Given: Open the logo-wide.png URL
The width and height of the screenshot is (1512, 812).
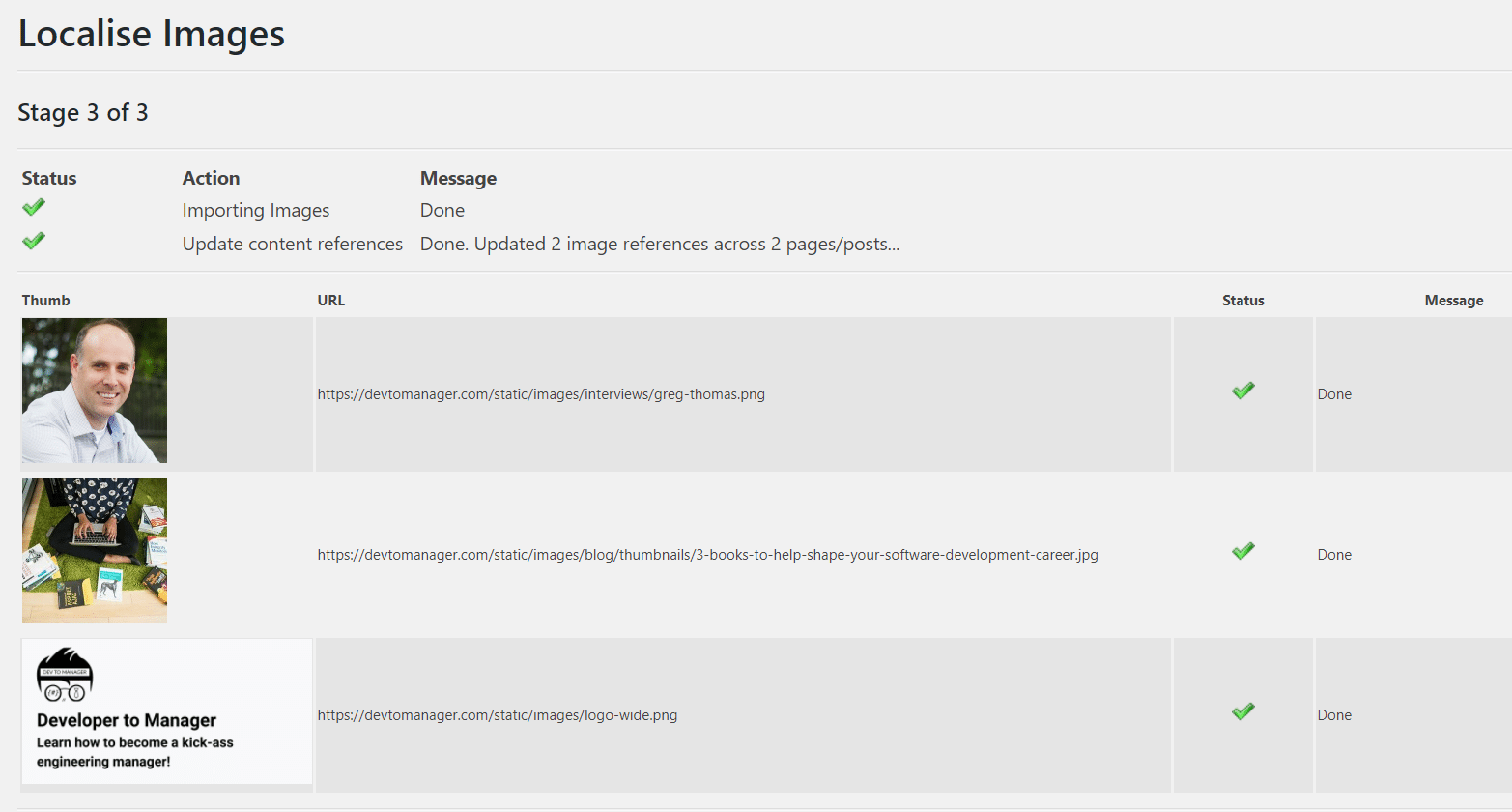Looking at the screenshot, I should point(498,715).
